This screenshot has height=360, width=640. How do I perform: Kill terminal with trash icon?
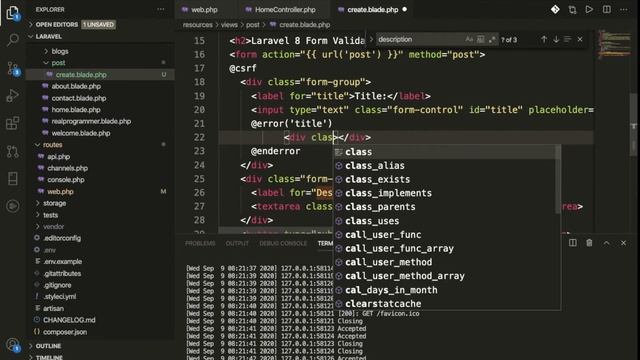[x=589, y=243]
